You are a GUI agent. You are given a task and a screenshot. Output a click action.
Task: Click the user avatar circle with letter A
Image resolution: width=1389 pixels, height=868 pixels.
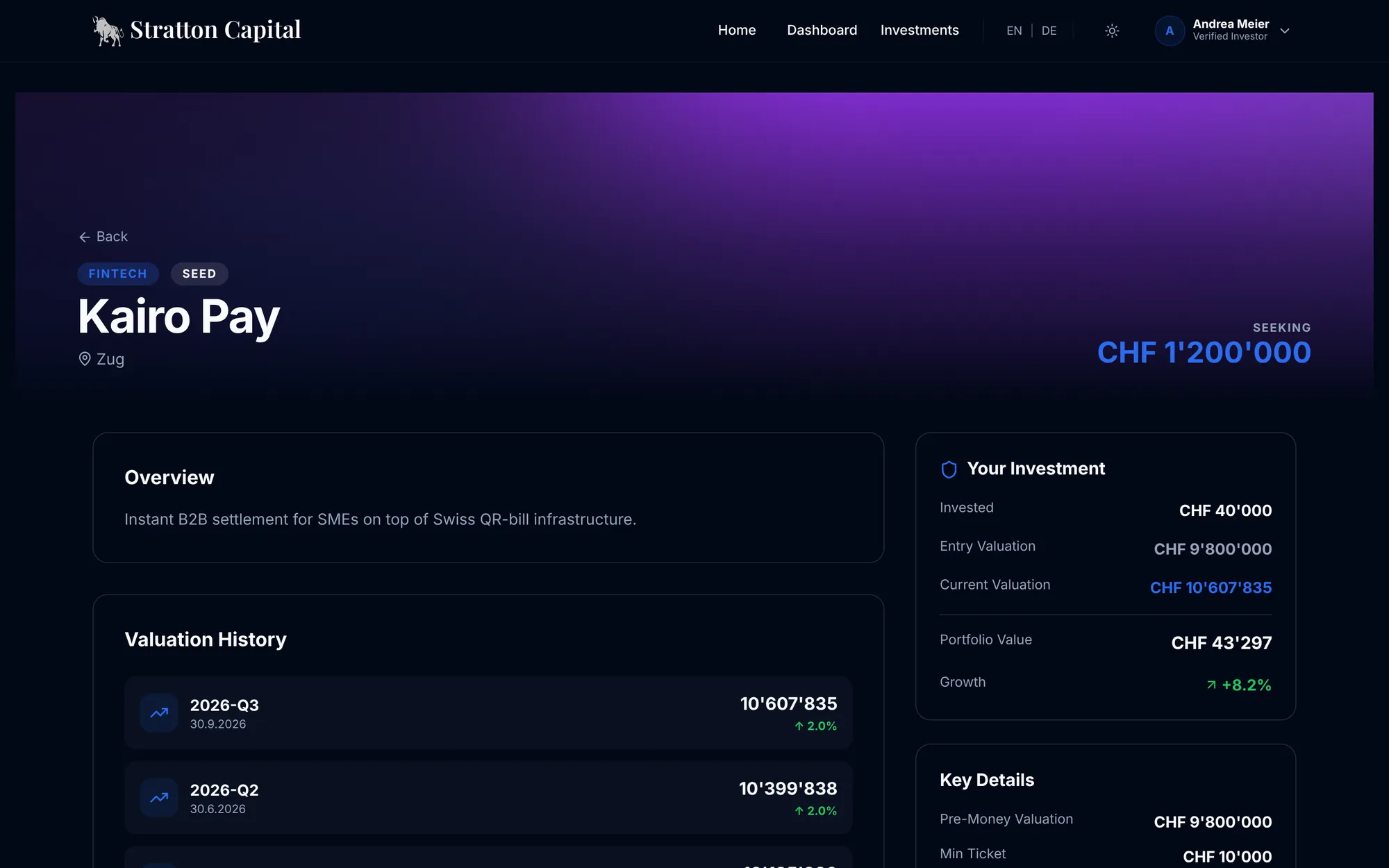1170,31
